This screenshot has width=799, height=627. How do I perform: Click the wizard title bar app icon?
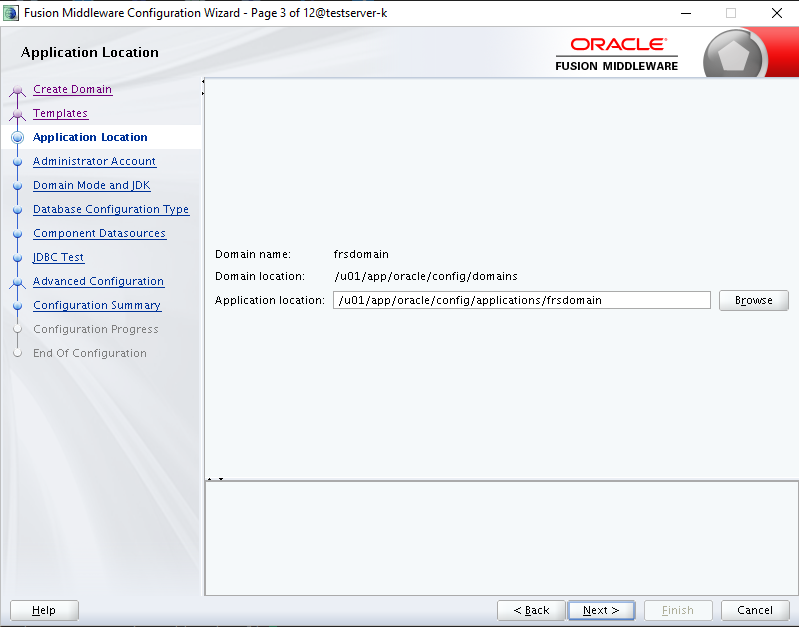(11, 13)
